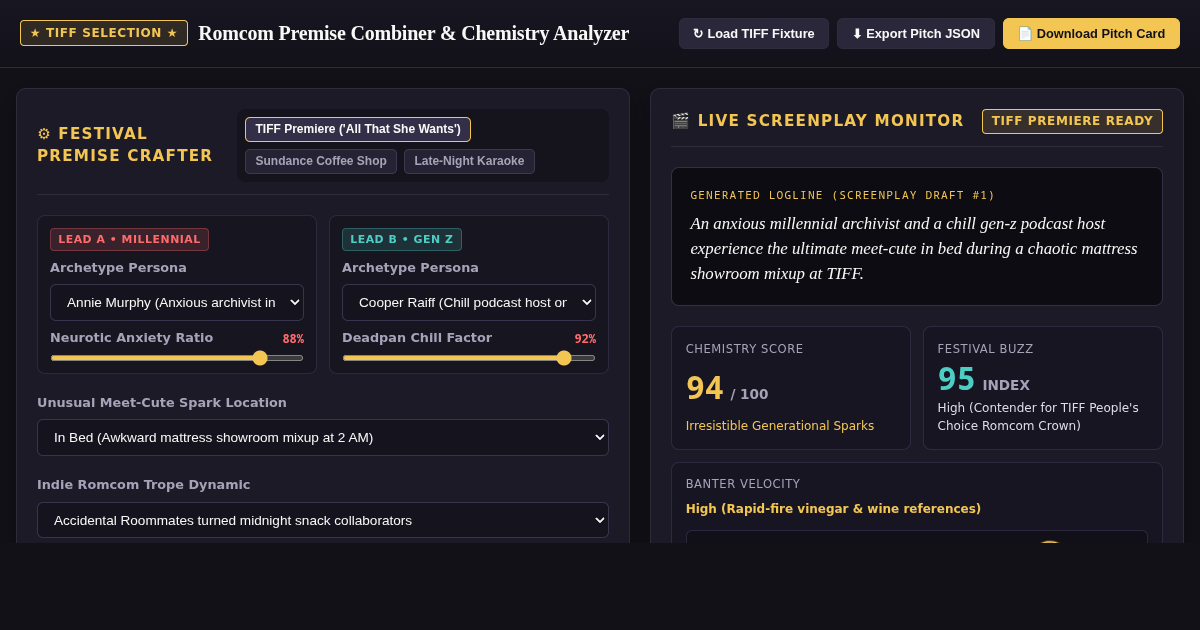Expand the Indie Romcom Trope Dynamic dropdown

(x=323, y=520)
